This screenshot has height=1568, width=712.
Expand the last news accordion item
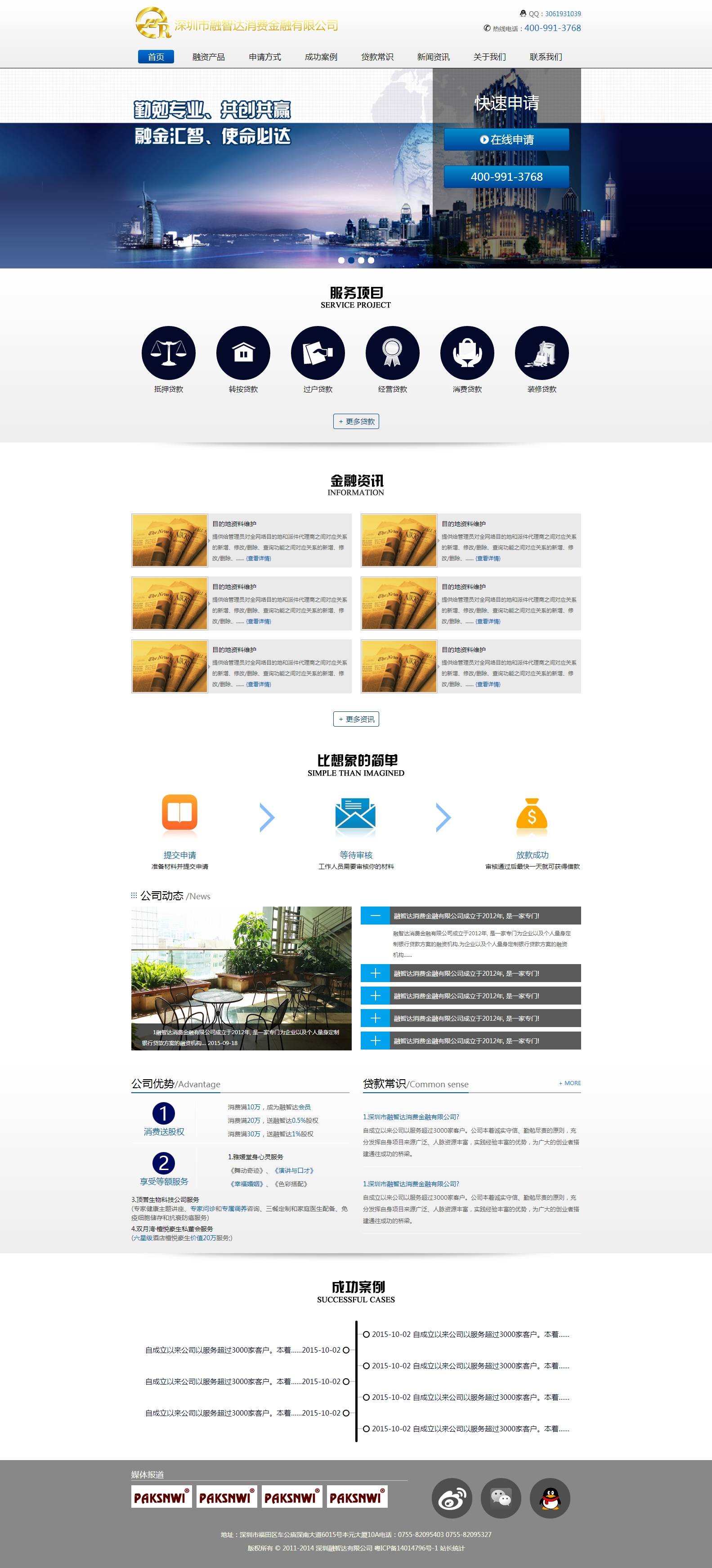375,1040
